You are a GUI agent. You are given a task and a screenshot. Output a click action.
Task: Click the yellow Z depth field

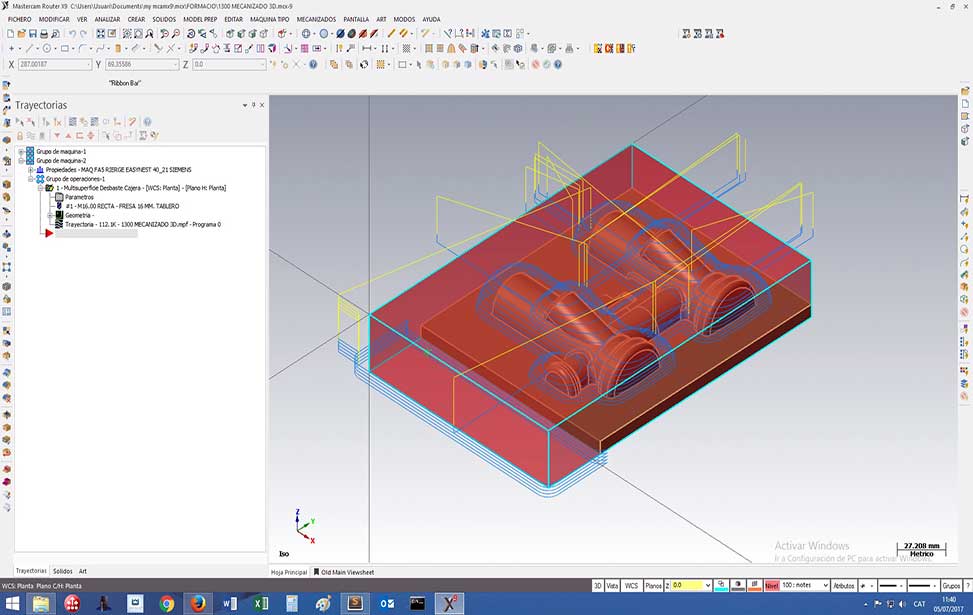click(x=690, y=585)
